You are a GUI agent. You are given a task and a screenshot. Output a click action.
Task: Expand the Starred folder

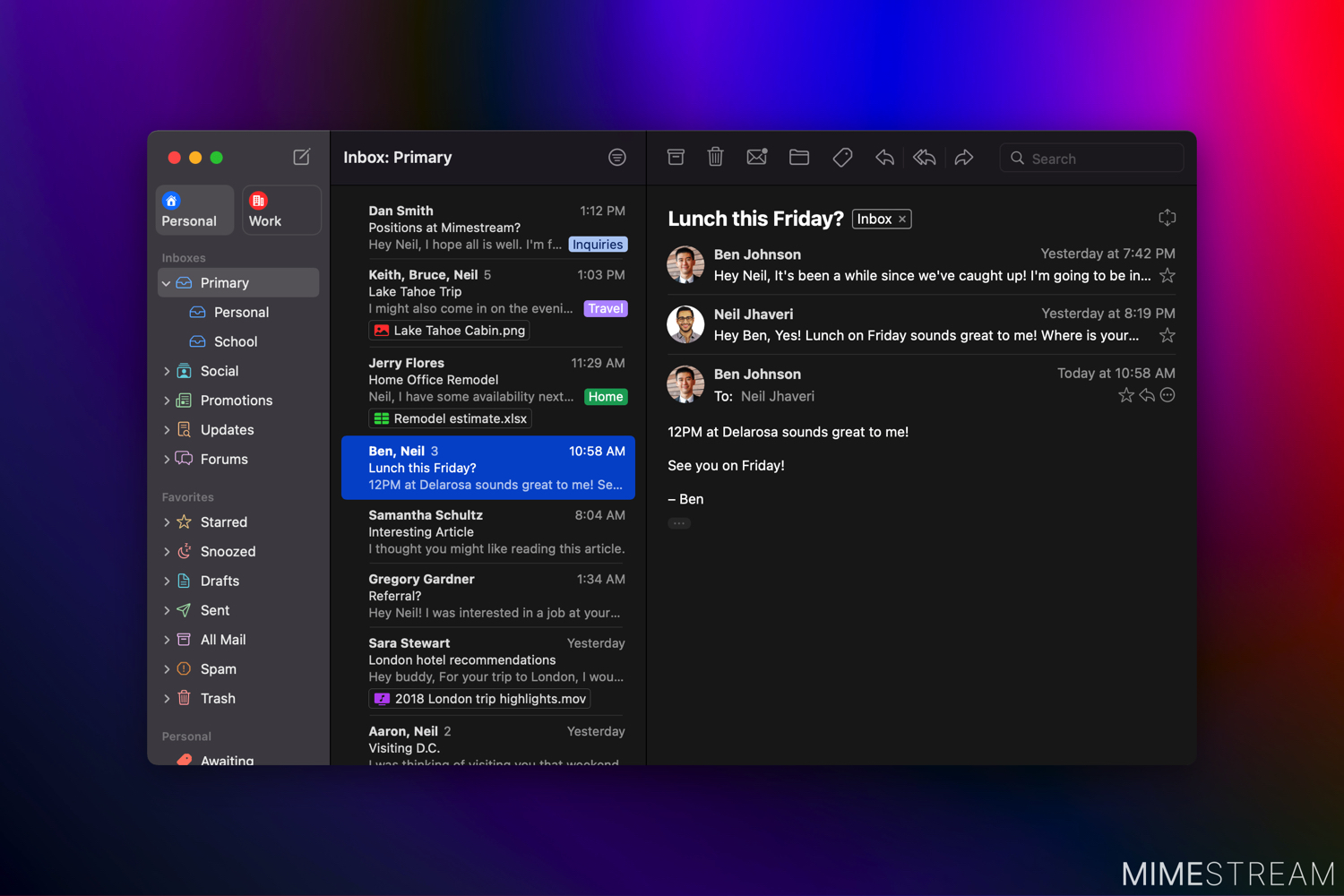[x=167, y=522]
